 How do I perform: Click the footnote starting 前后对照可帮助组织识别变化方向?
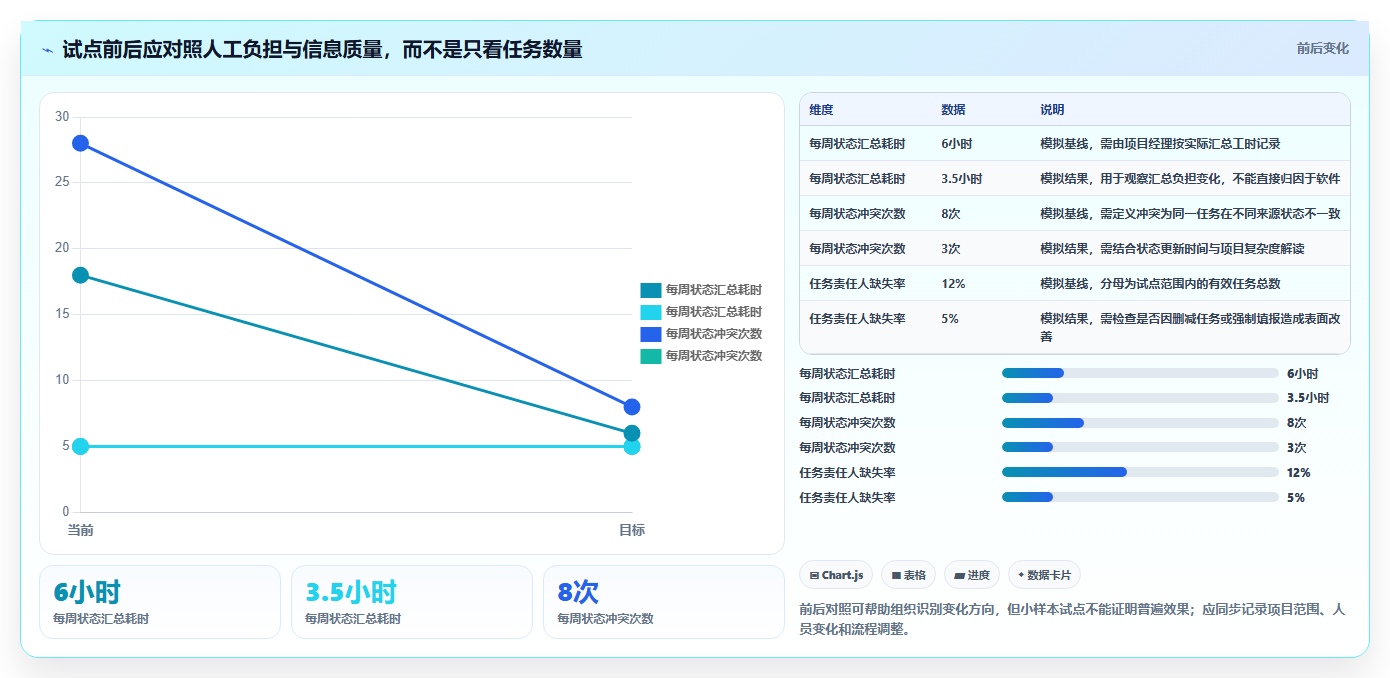pyautogui.click(x=1072, y=620)
